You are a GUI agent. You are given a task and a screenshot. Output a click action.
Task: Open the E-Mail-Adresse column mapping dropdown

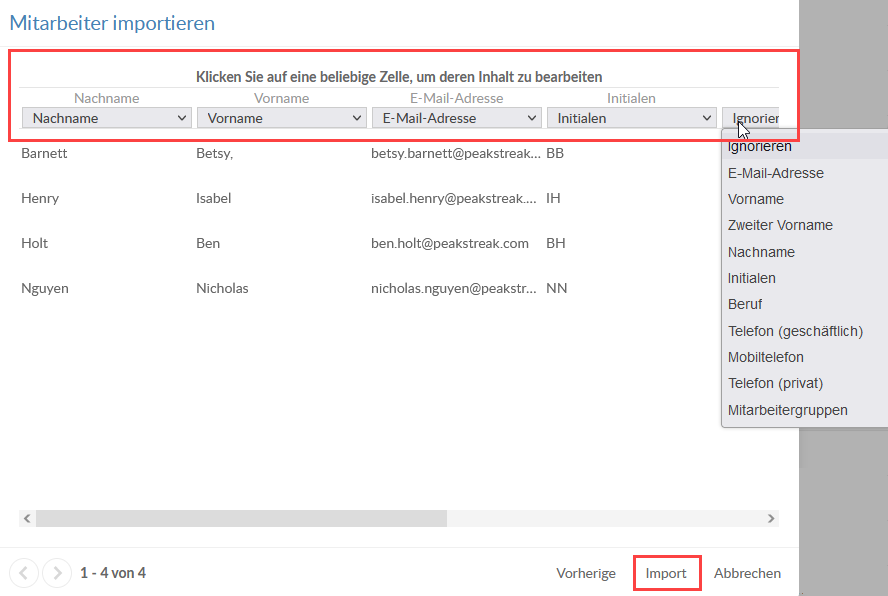pyautogui.click(x=456, y=118)
